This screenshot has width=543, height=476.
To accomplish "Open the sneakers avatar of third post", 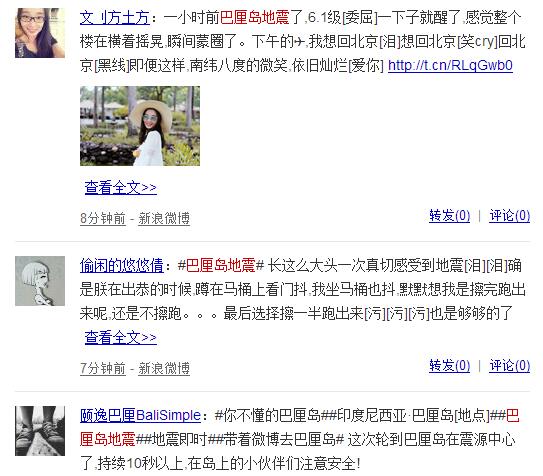I will tap(40, 431).
